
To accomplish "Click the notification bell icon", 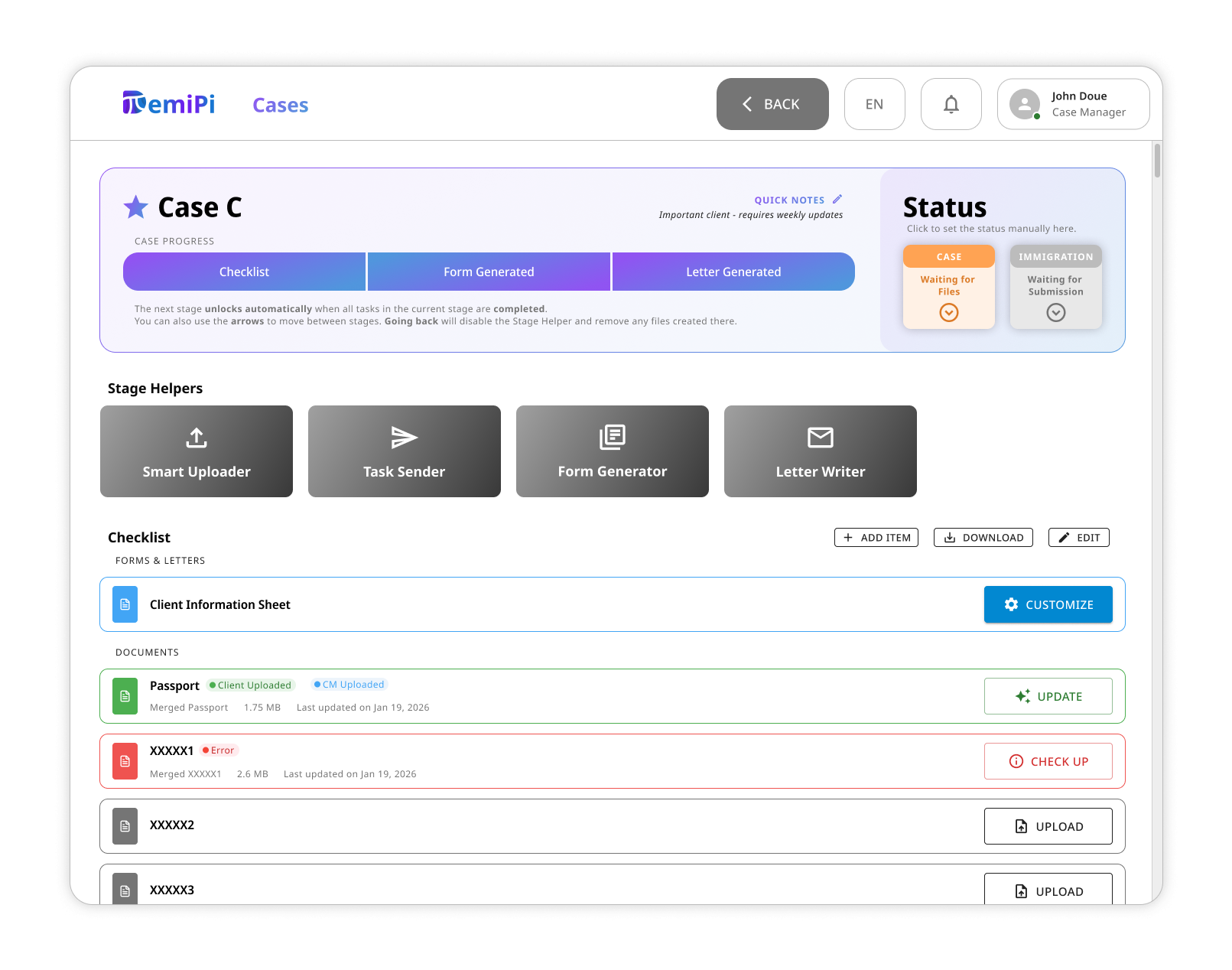I will pos(951,104).
